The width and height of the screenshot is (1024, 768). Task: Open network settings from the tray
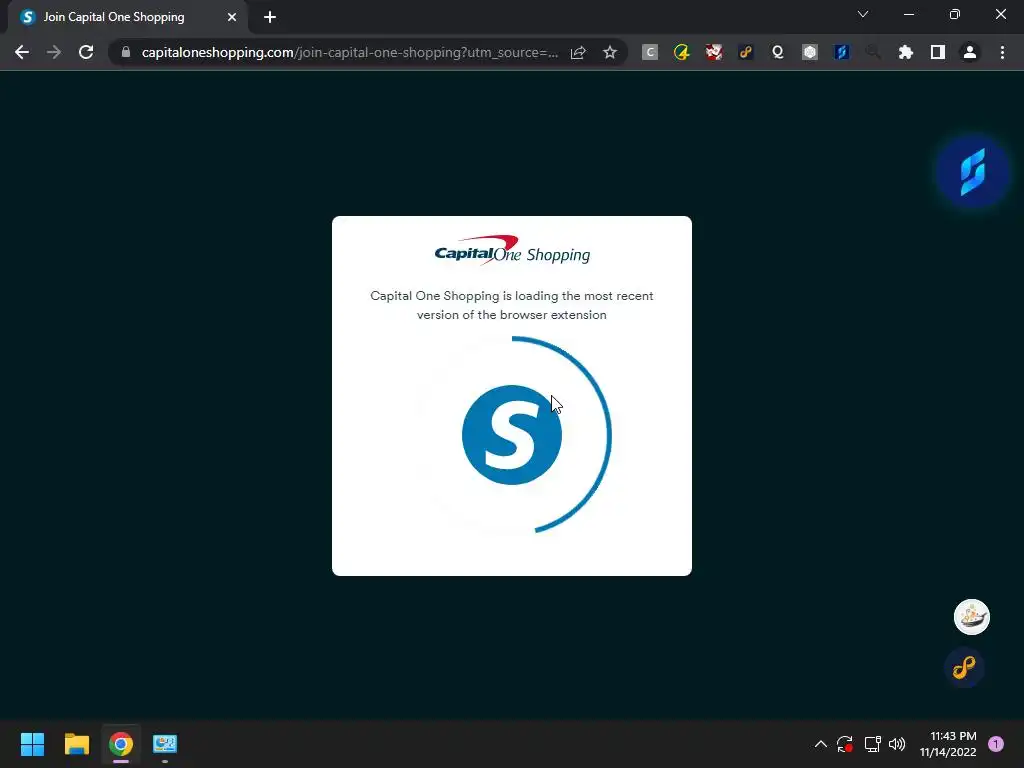click(x=872, y=744)
